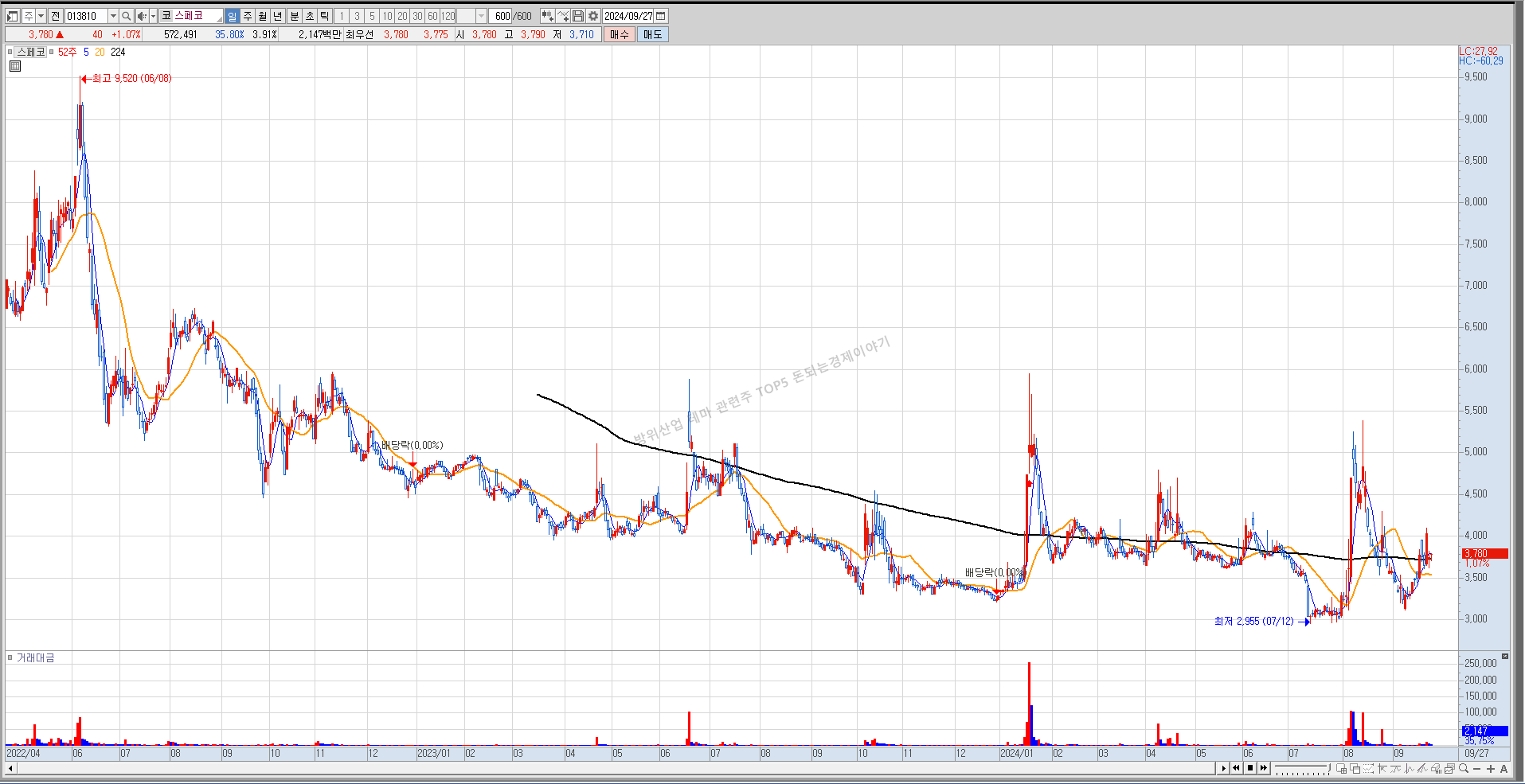Click the rewind double-arrow button
The width and height of the screenshot is (1525, 784).
point(1236,768)
